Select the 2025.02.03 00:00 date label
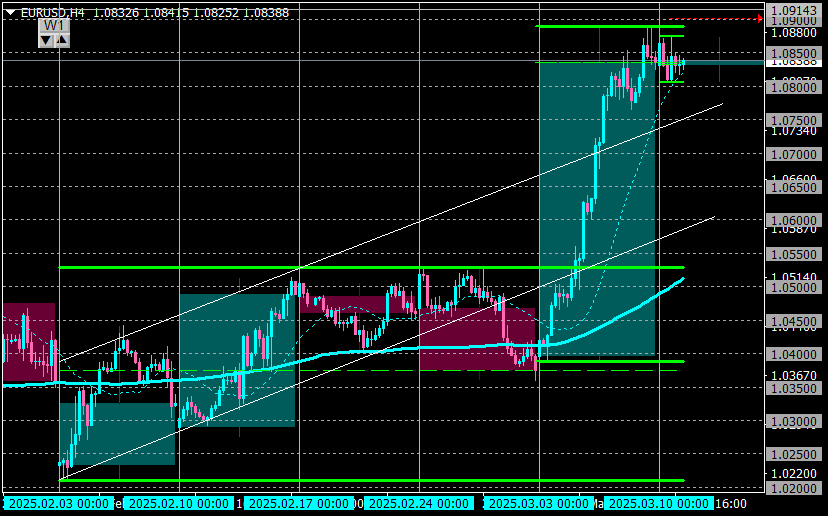Screen dimensions: 828x516 (x=59, y=503)
